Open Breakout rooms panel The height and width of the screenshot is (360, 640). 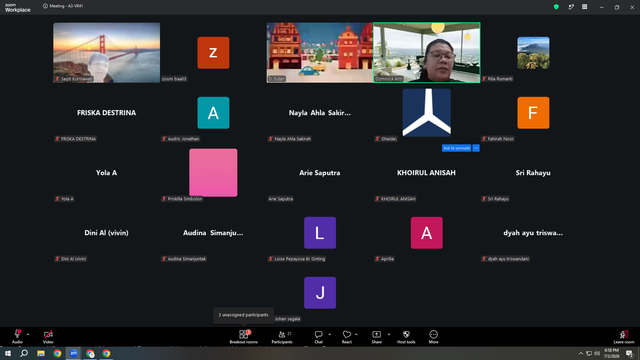[x=243, y=336]
